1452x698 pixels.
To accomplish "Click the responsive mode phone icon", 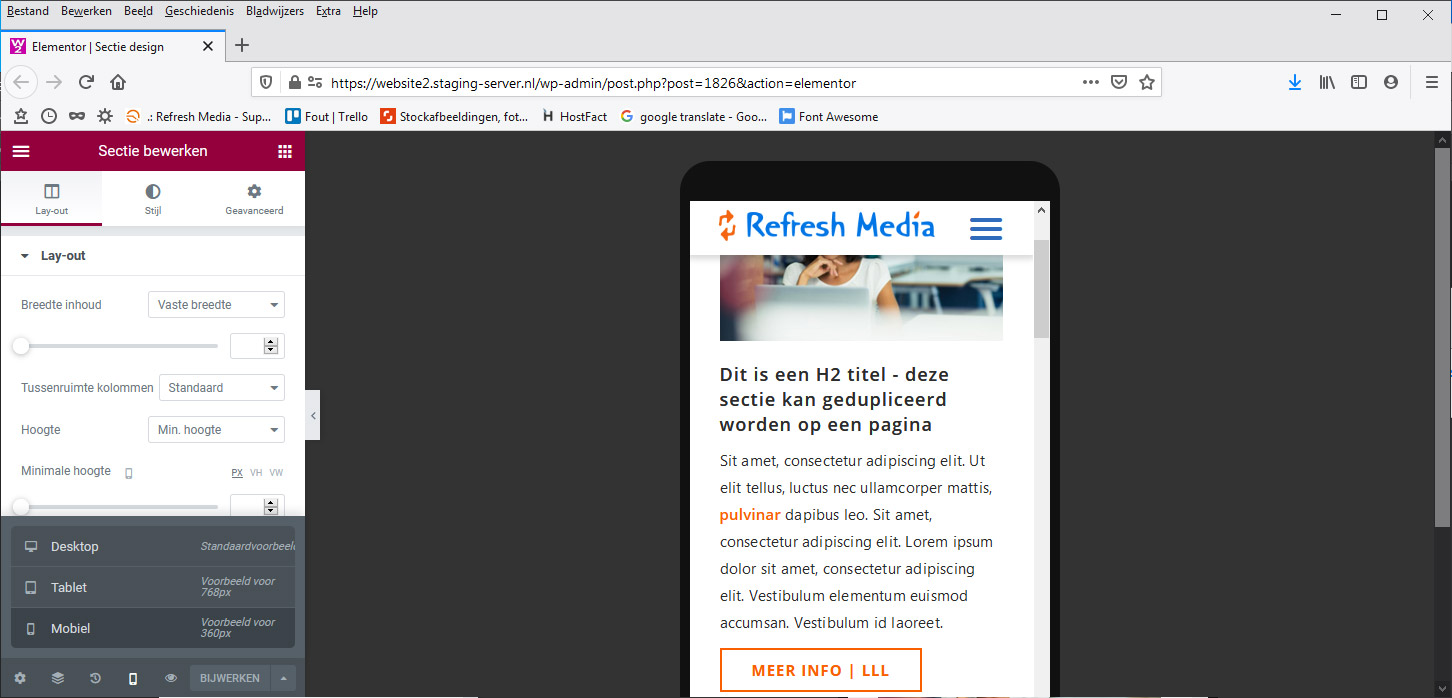I will (133, 678).
